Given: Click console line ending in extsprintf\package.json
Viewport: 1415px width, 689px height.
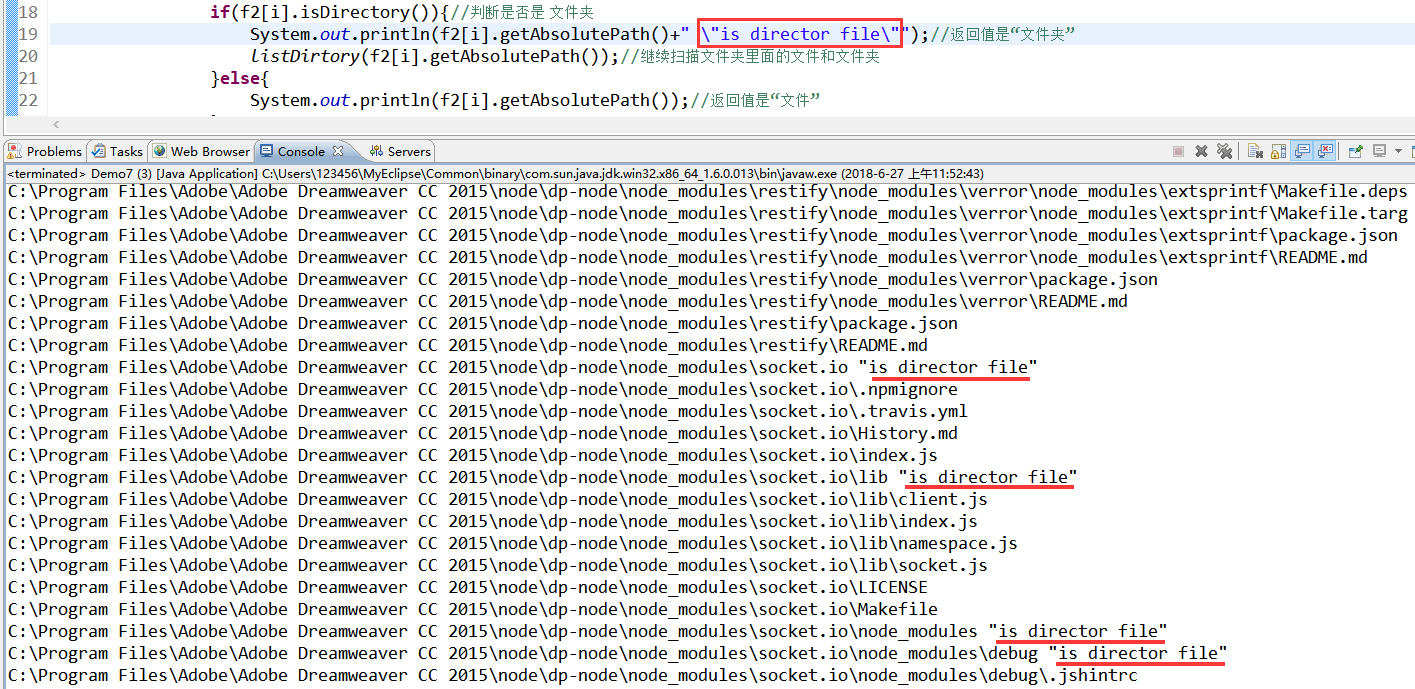Looking at the screenshot, I should (x=702, y=235).
